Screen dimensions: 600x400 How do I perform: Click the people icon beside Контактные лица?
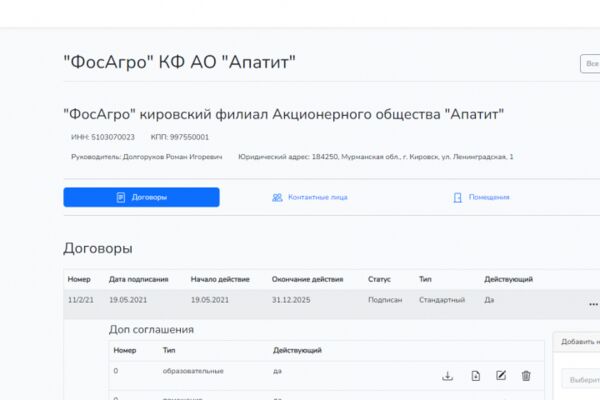pos(277,198)
